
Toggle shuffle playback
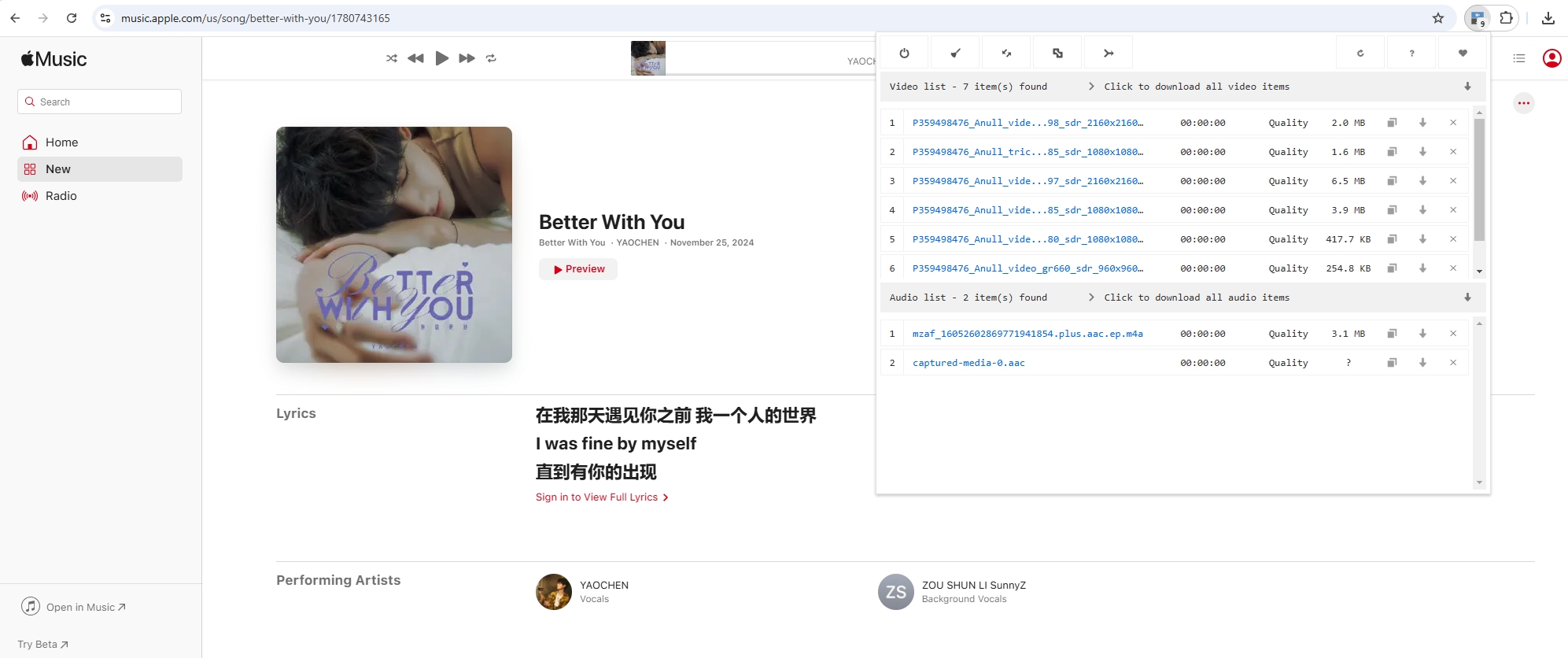[392, 58]
